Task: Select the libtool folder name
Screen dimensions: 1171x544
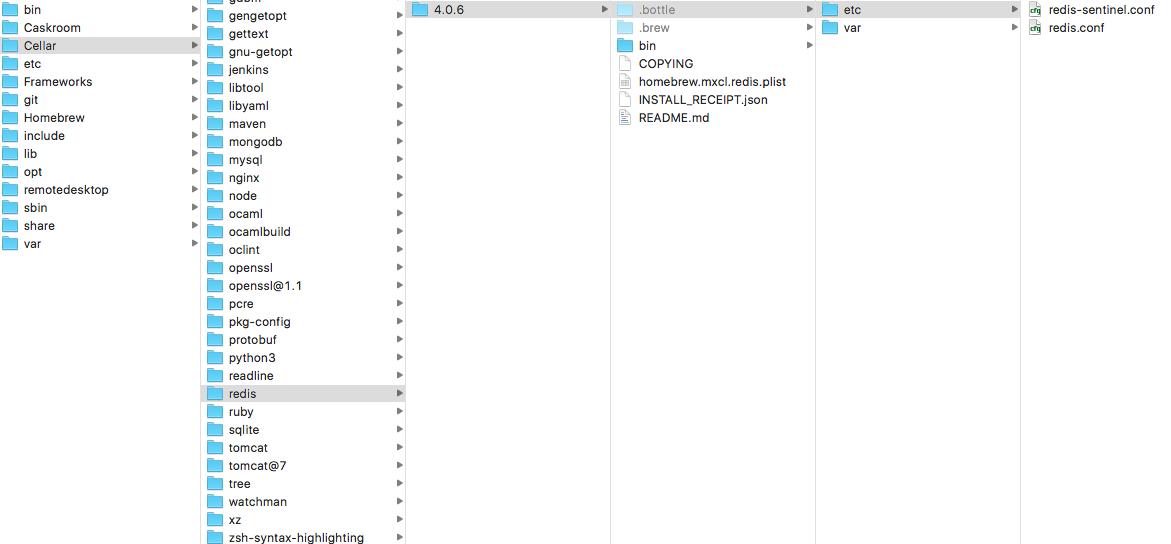Action: pyautogui.click(x=246, y=87)
